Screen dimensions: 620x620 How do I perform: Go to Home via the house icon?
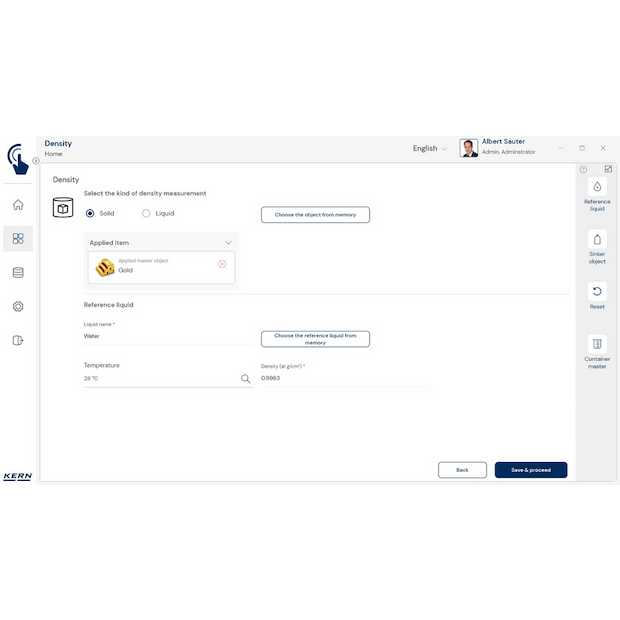coord(18,205)
